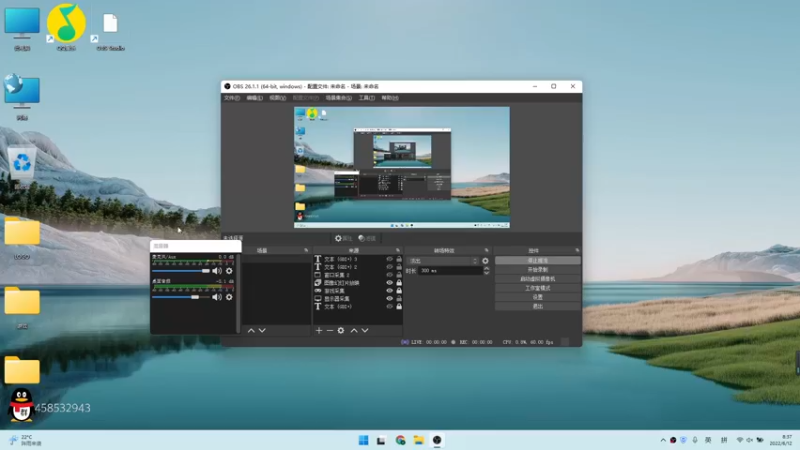Move the selected source up in the list
The height and width of the screenshot is (450, 800).
[354, 331]
